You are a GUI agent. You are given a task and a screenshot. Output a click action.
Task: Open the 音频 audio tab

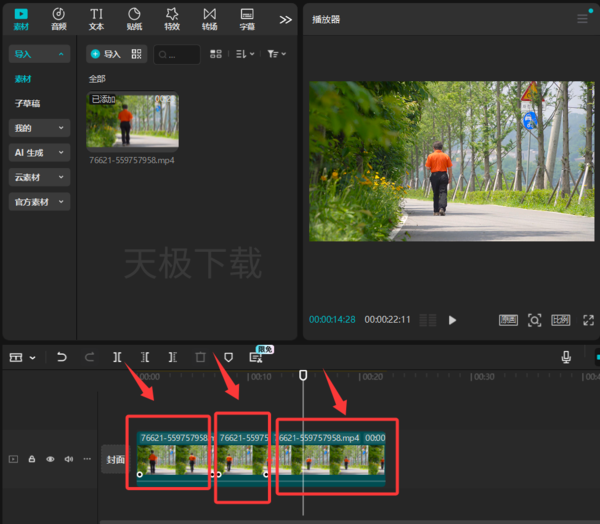point(59,19)
